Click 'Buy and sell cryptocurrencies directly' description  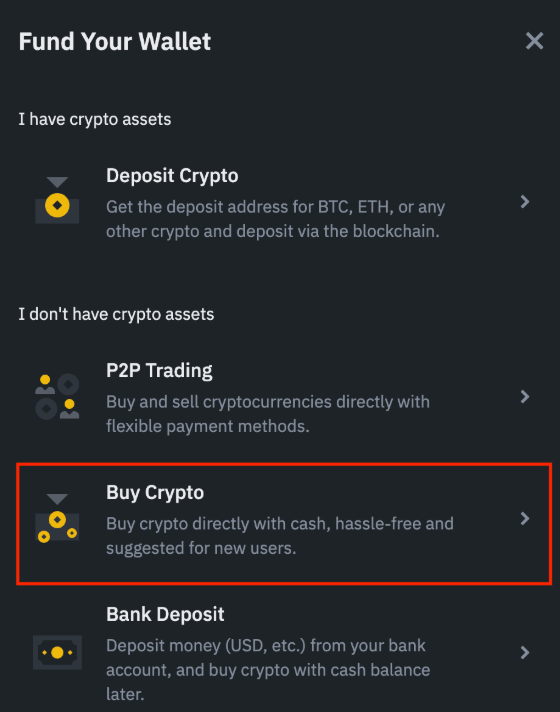click(x=268, y=414)
